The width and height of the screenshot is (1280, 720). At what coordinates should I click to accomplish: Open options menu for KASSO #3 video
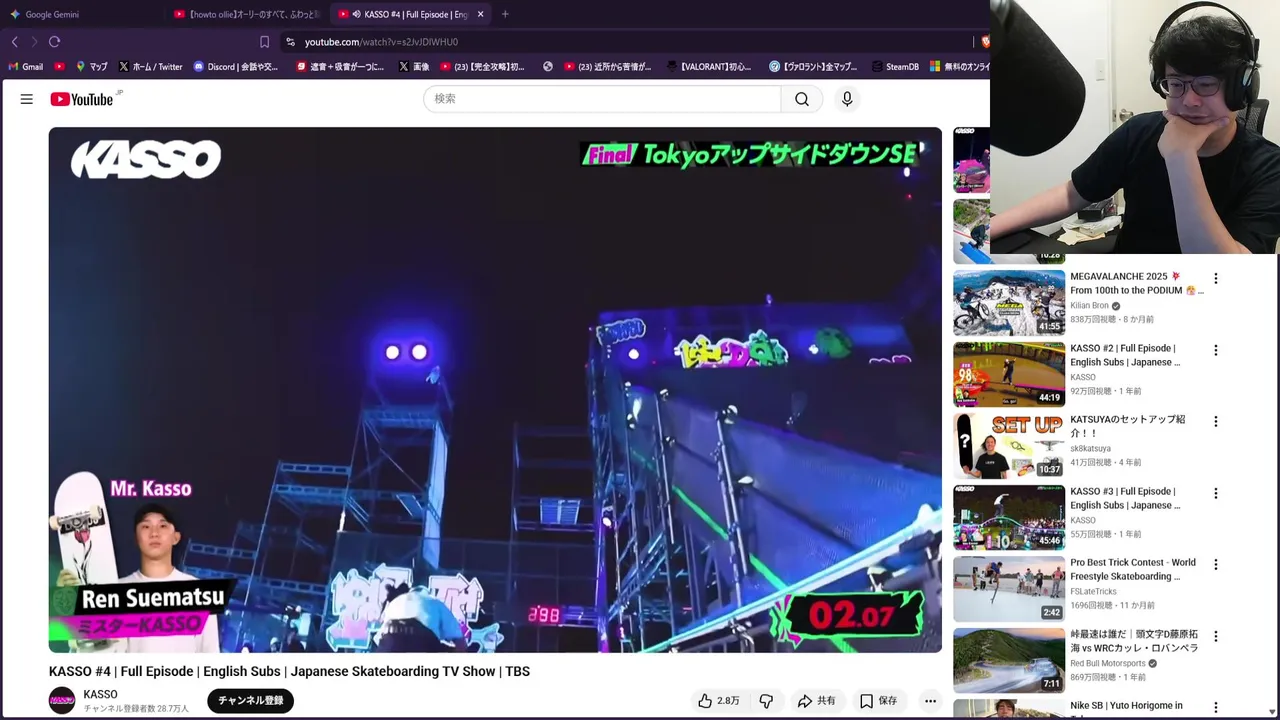tap(1216, 494)
